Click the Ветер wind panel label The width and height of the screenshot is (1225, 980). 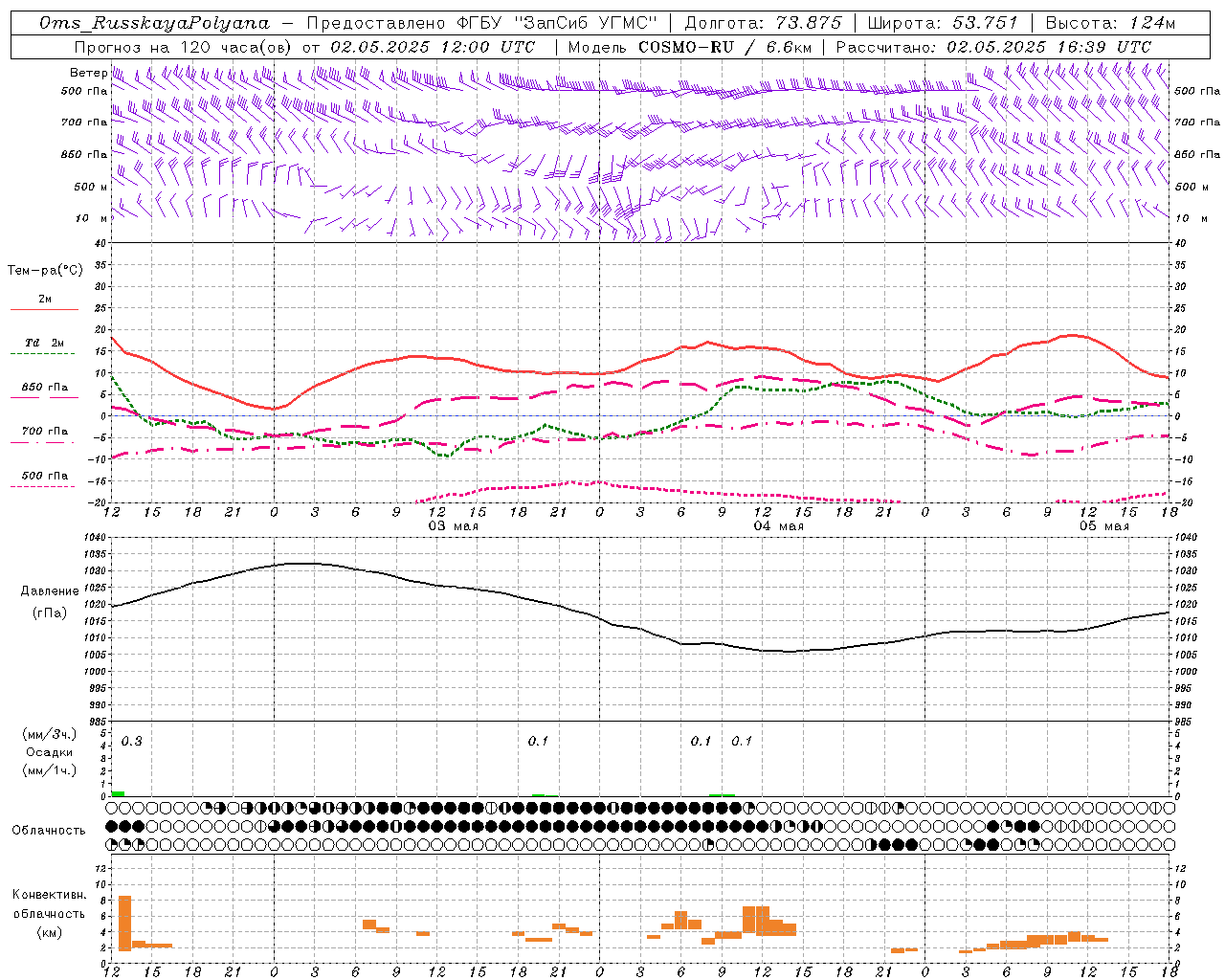[88, 73]
